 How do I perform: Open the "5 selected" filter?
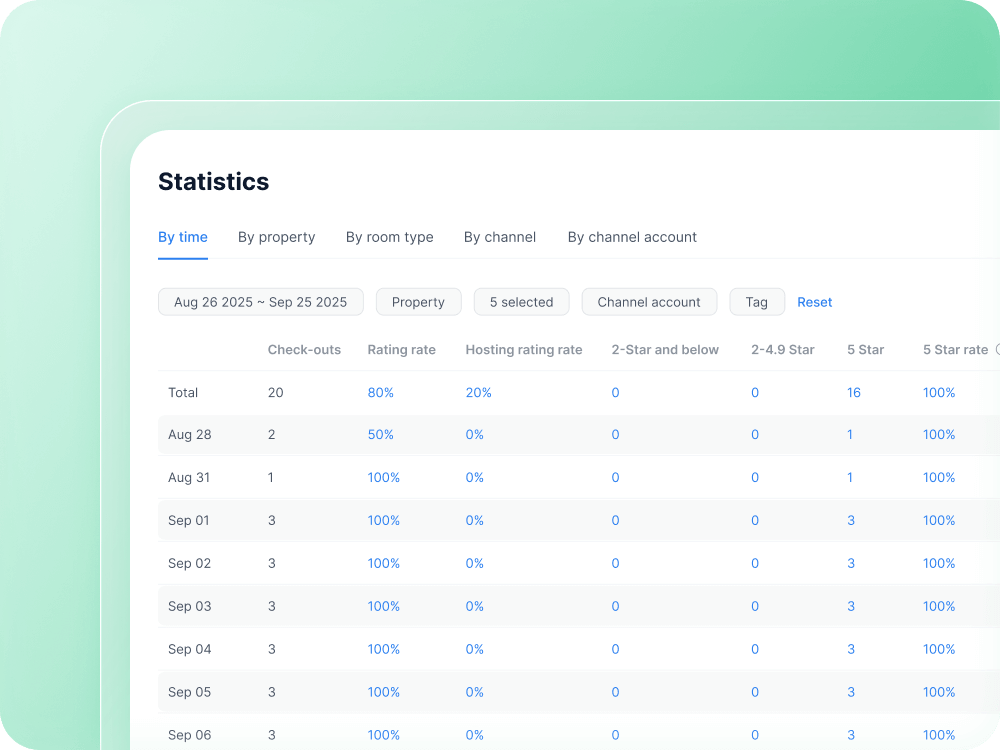click(521, 301)
